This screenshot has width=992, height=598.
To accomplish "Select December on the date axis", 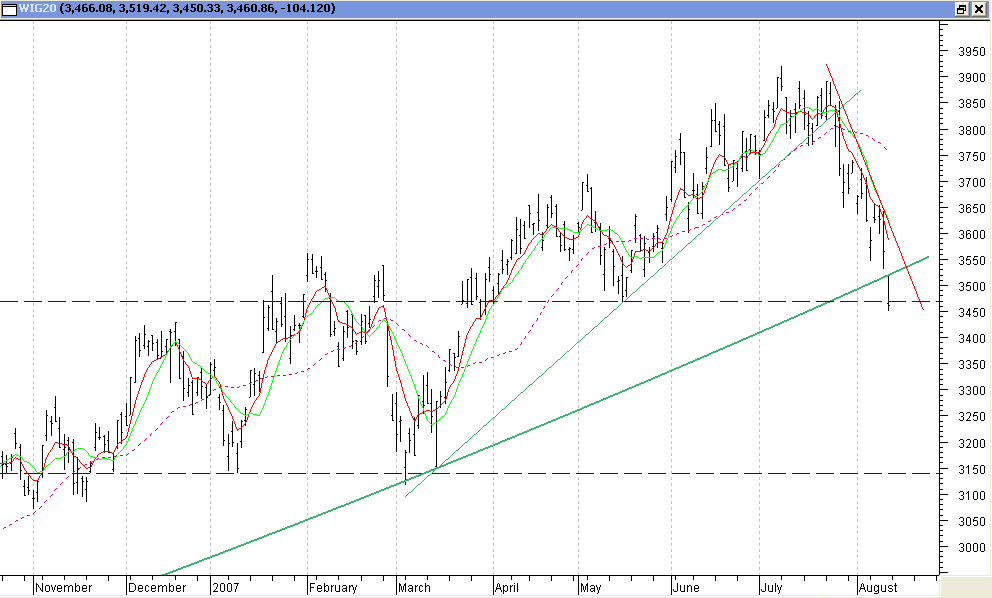I will coord(157,587).
